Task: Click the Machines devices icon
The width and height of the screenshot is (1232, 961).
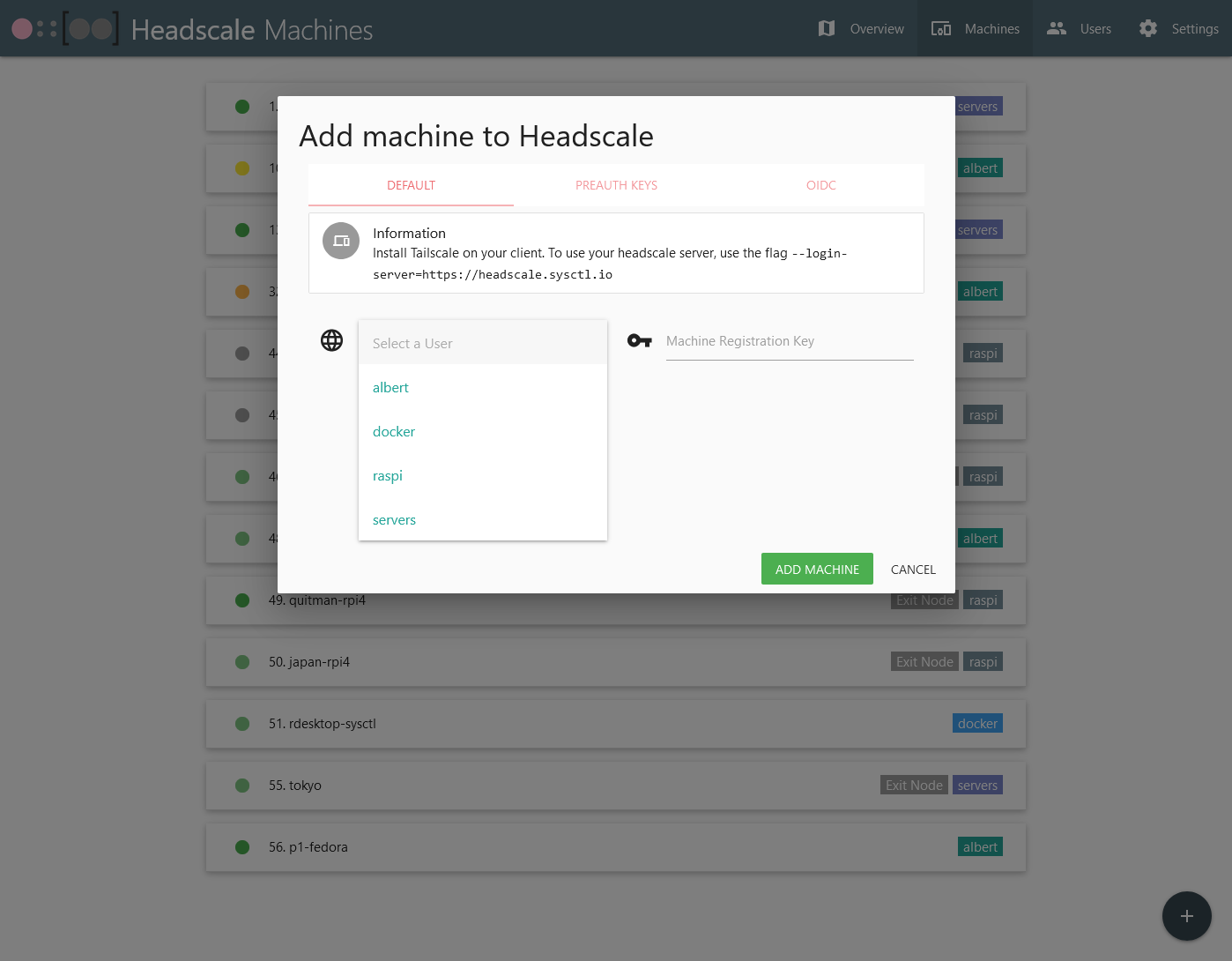Action: click(941, 29)
